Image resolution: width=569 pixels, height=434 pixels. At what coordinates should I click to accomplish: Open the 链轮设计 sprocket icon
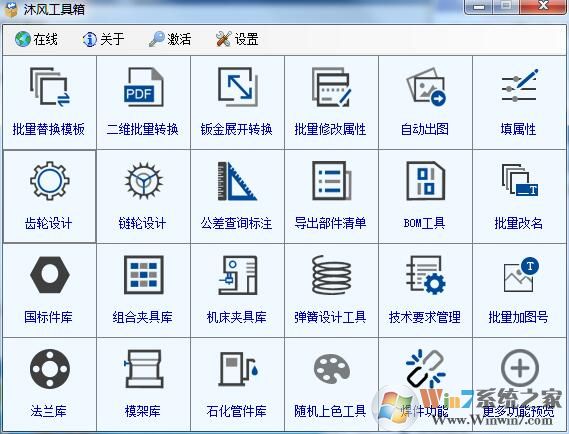point(144,181)
